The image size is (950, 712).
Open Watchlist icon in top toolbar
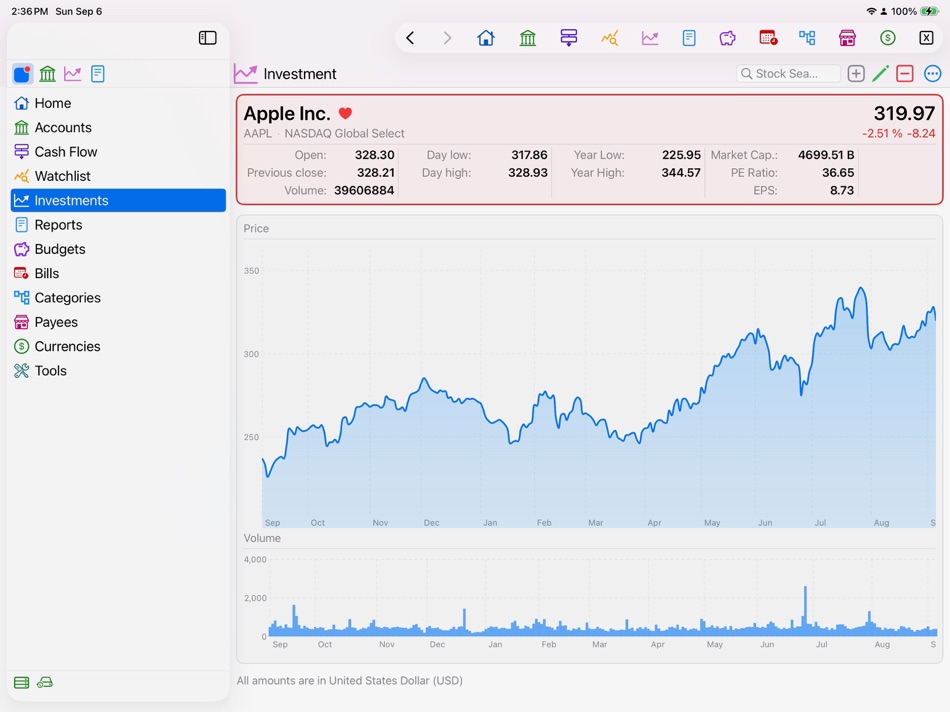(610, 38)
